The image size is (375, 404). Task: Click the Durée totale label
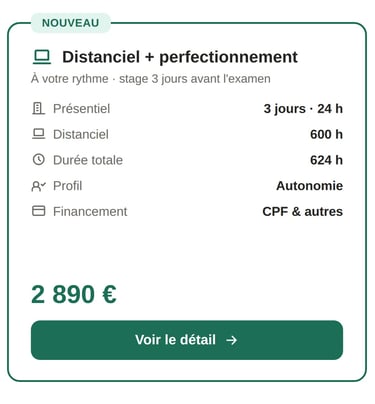click(88, 160)
